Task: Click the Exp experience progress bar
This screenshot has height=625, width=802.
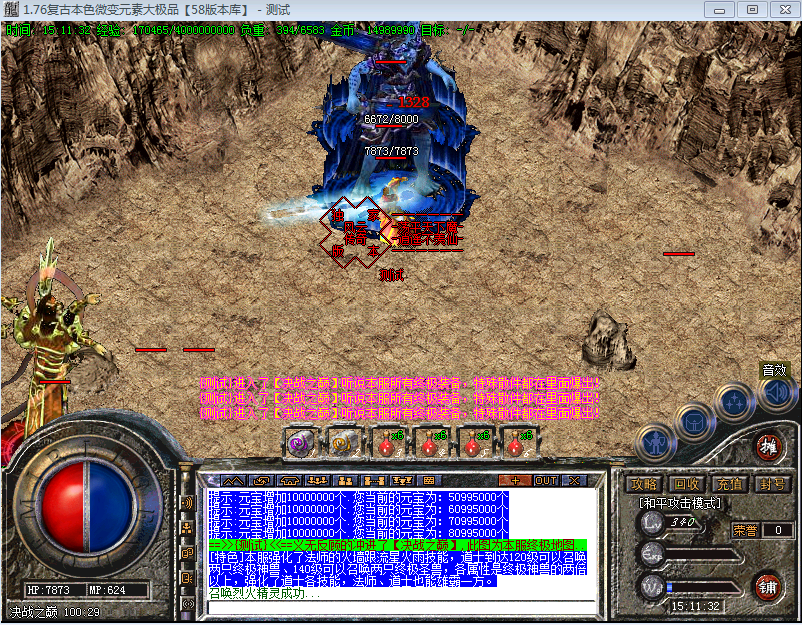Action: coord(702,555)
